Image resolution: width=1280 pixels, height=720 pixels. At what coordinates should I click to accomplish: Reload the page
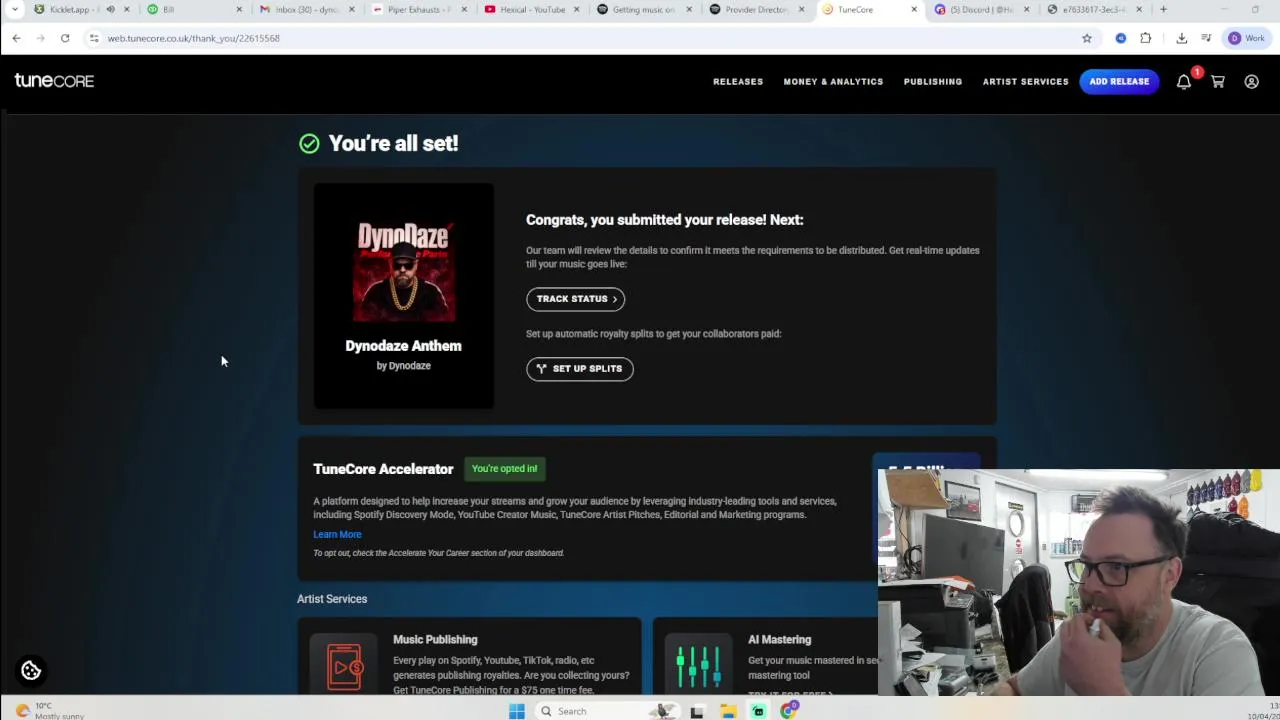coord(65,38)
